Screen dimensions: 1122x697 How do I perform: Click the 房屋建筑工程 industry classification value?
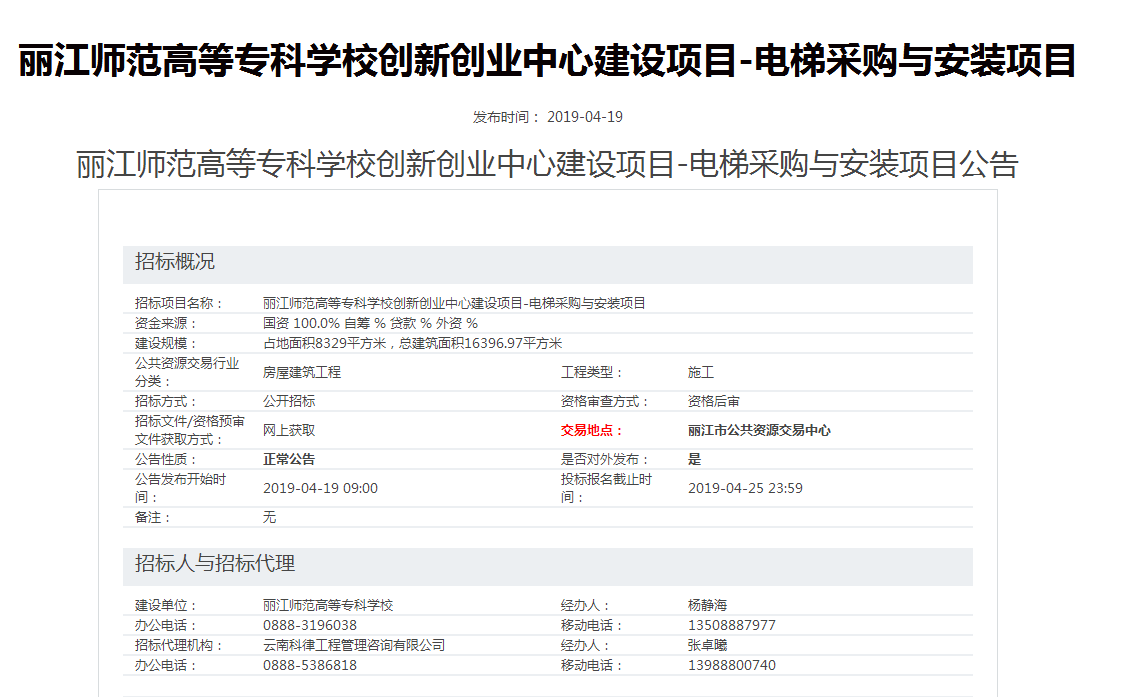[302, 372]
